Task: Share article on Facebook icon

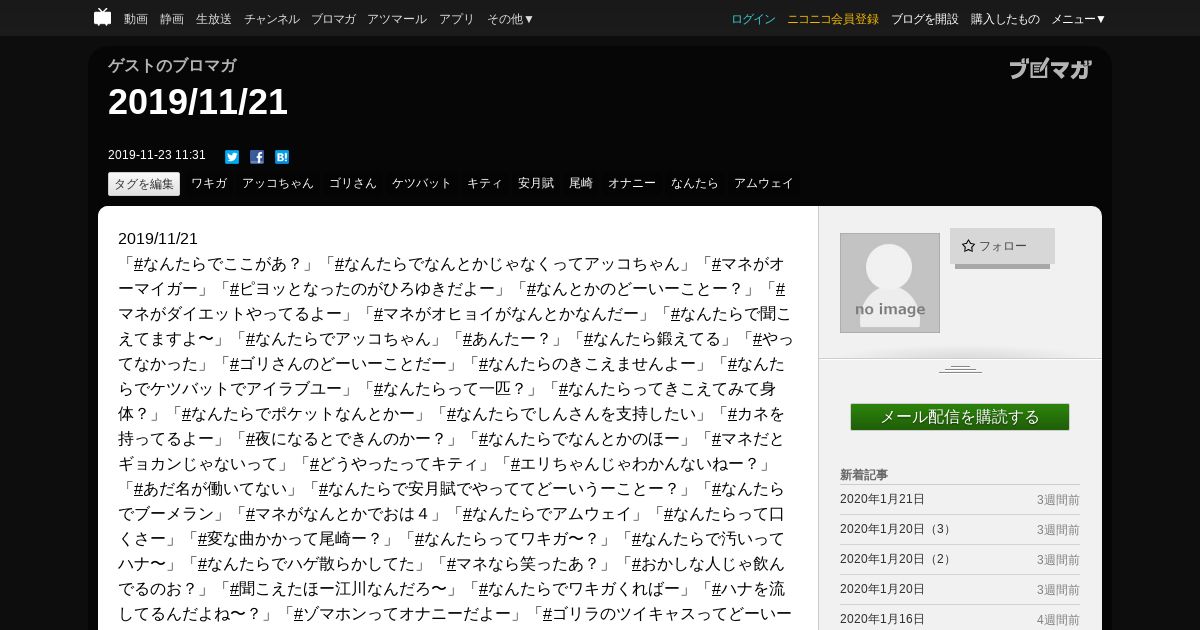Action: pyautogui.click(x=257, y=157)
